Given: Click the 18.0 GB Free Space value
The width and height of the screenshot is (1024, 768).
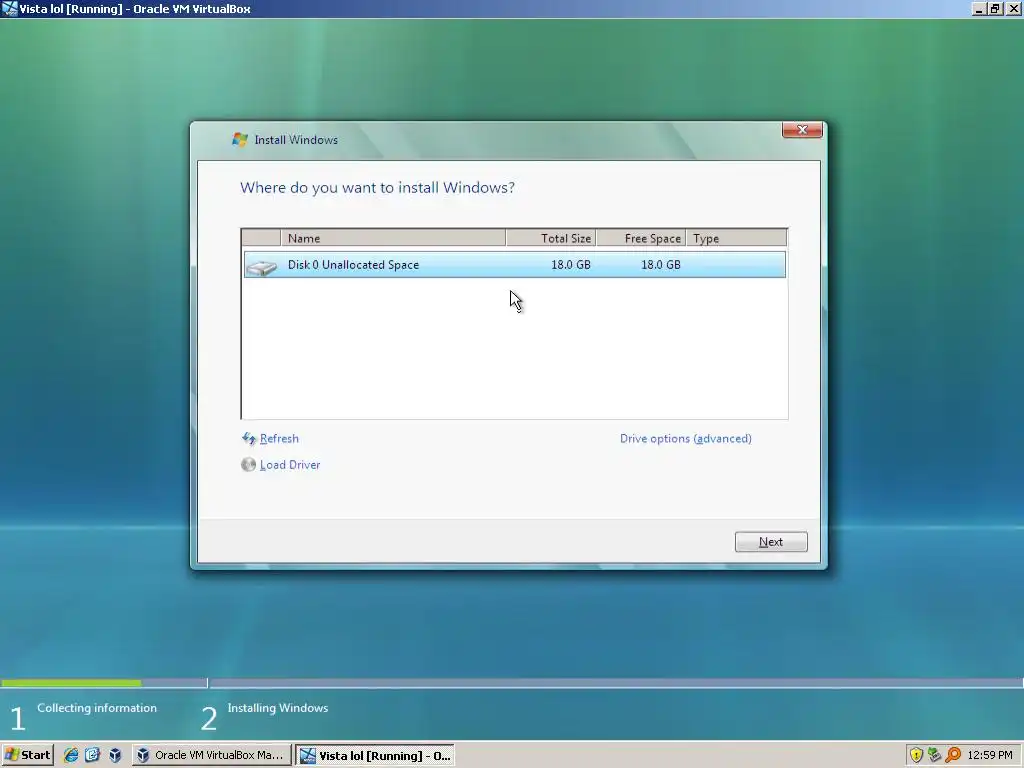Looking at the screenshot, I should tap(661, 264).
